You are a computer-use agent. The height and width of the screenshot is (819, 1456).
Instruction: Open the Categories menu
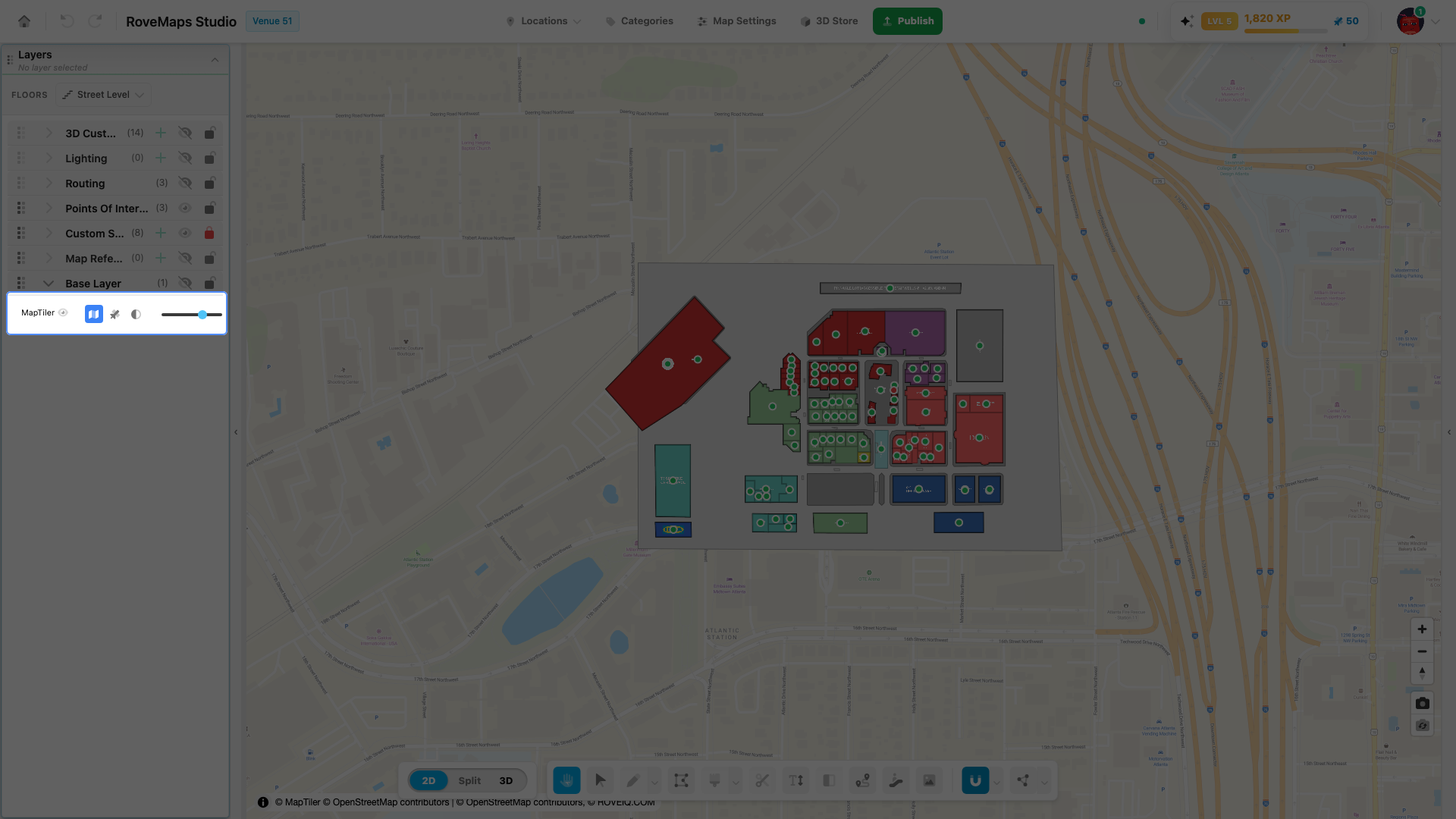pos(639,21)
